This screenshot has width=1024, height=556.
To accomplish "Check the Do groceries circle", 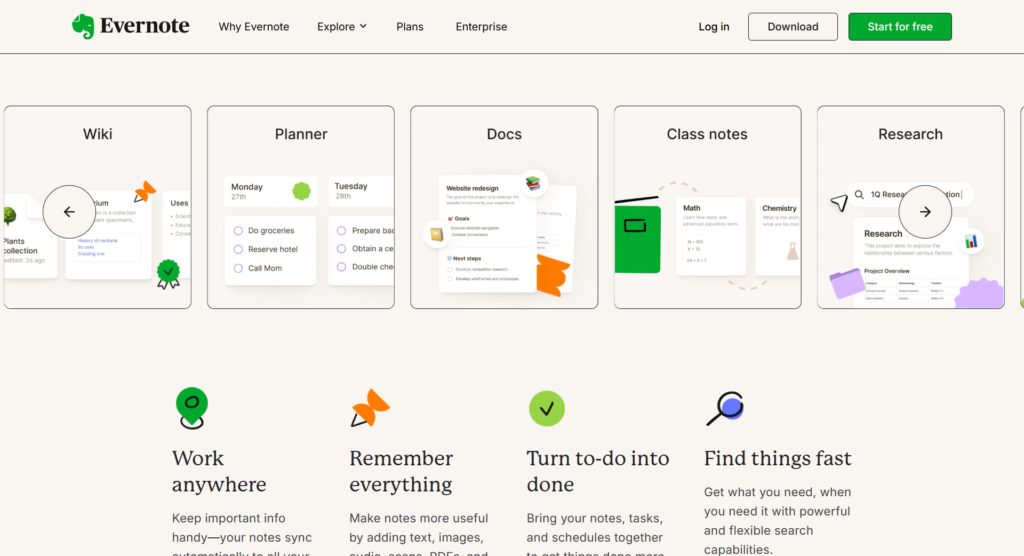I will point(238,231).
